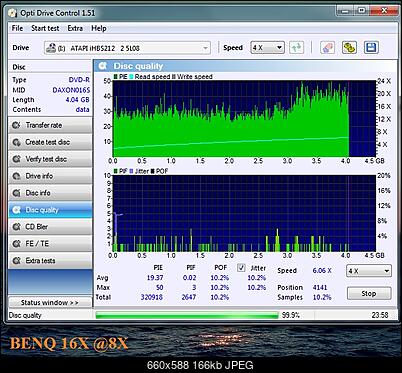
Task: Open the Extra tests panel
Action: point(50,261)
